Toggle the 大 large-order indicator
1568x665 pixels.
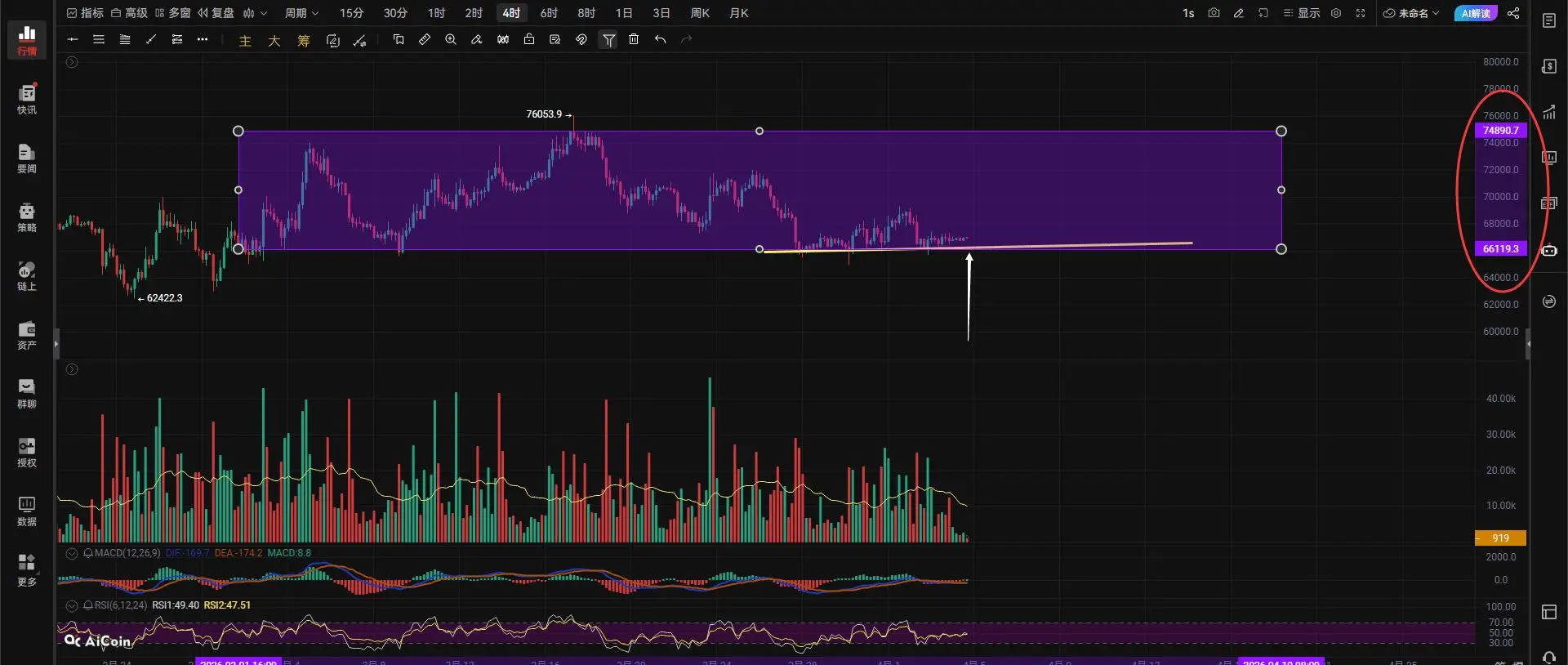(274, 40)
